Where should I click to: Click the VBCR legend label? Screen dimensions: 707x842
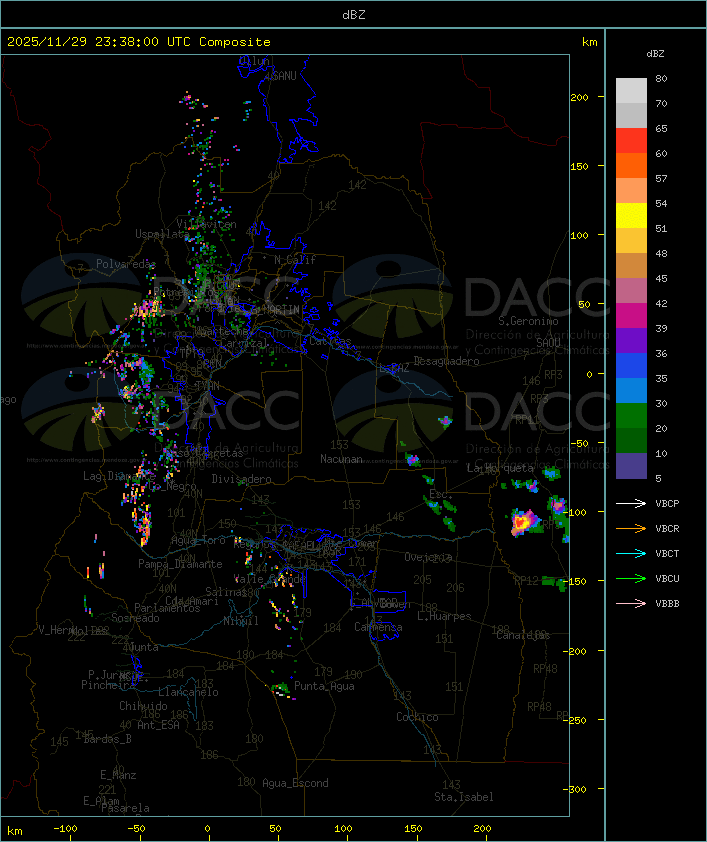click(667, 528)
